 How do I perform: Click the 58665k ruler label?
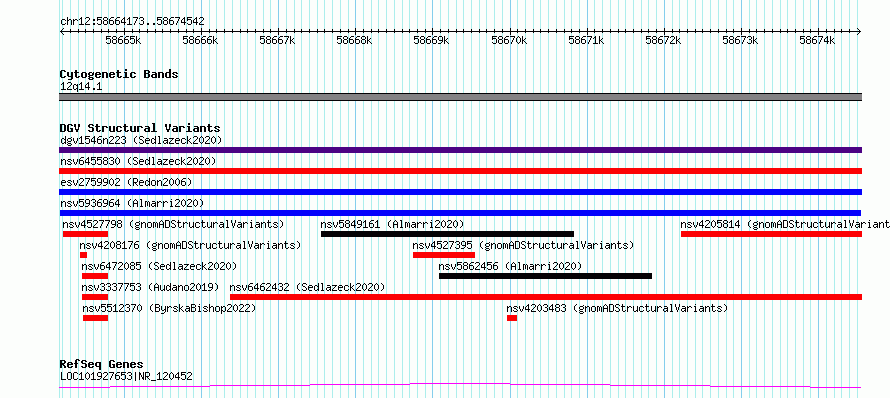[123, 40]
